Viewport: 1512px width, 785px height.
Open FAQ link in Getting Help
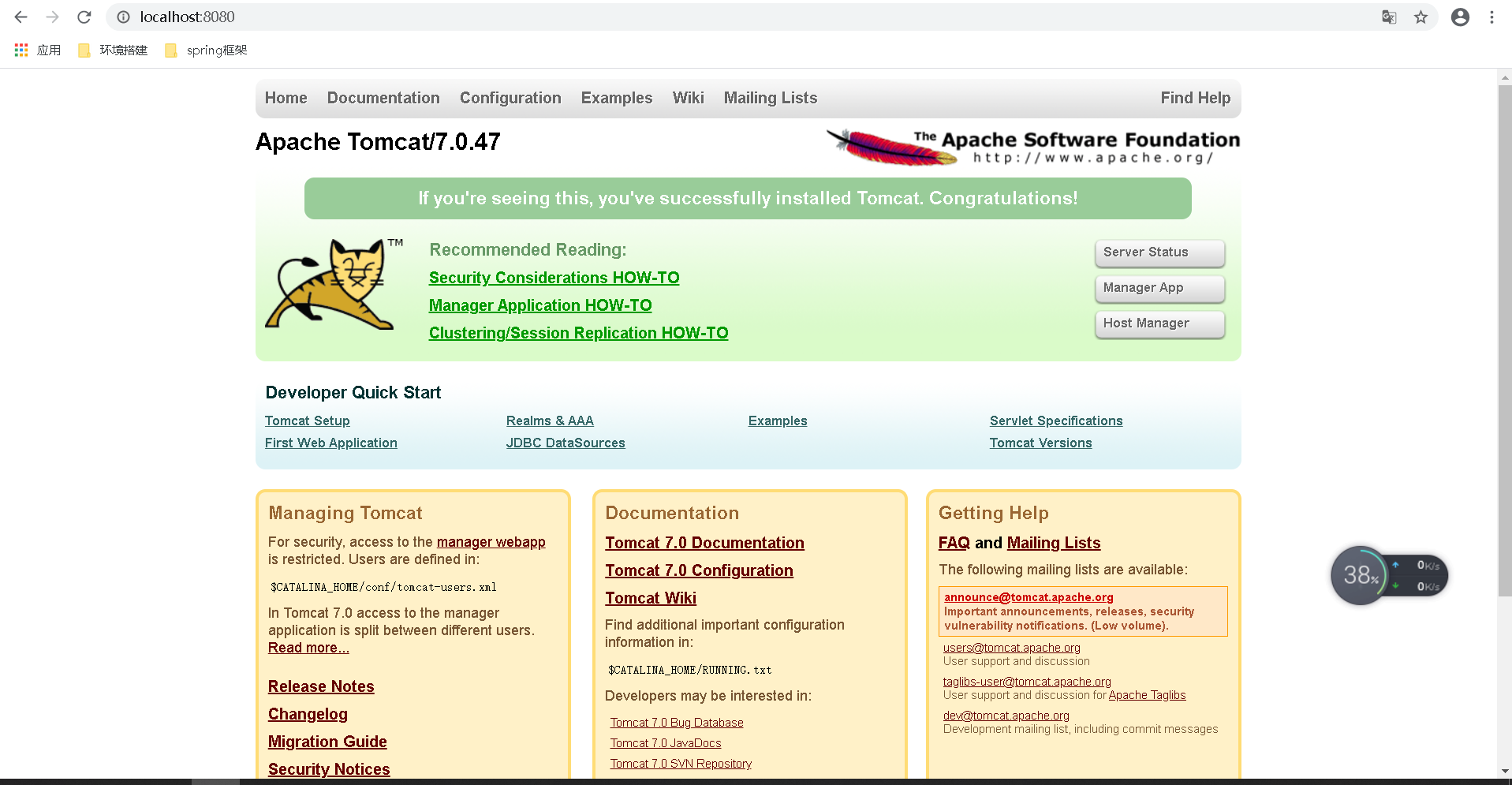click(x=954, y=543)
